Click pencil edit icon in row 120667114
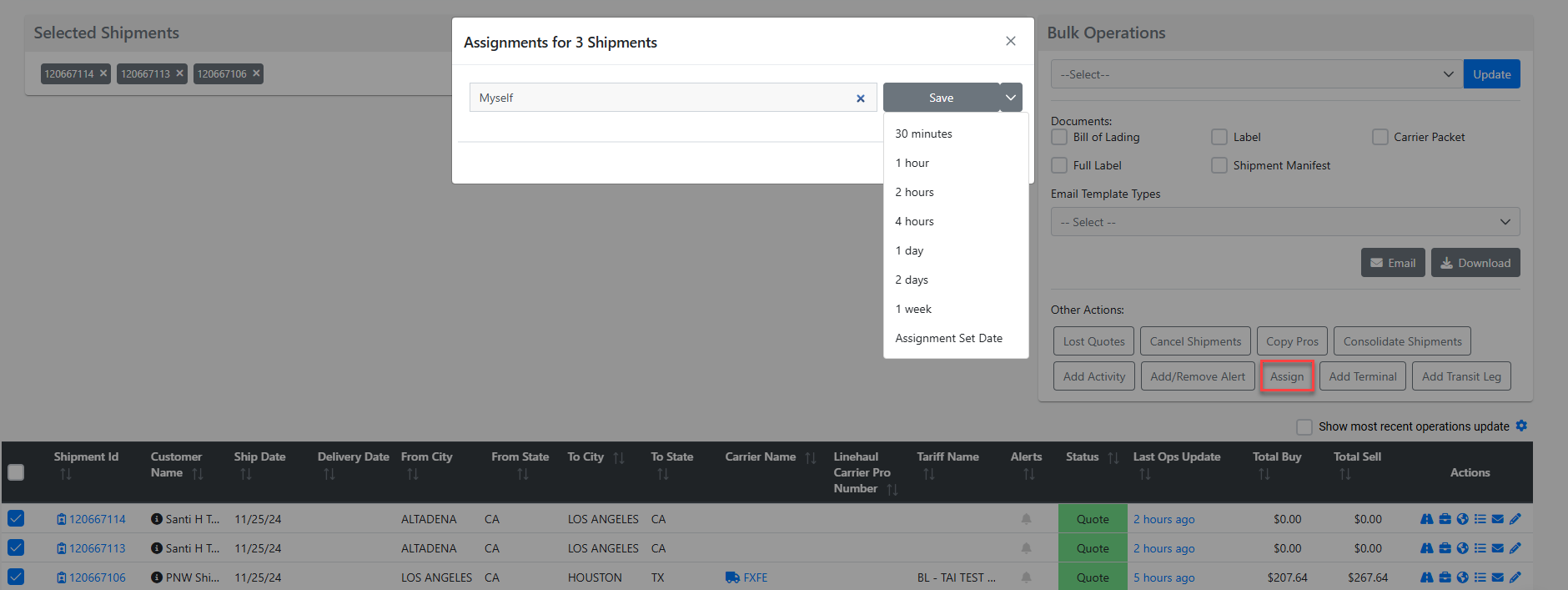This screenshot has width=1568, height=590. click(1515, 519)
